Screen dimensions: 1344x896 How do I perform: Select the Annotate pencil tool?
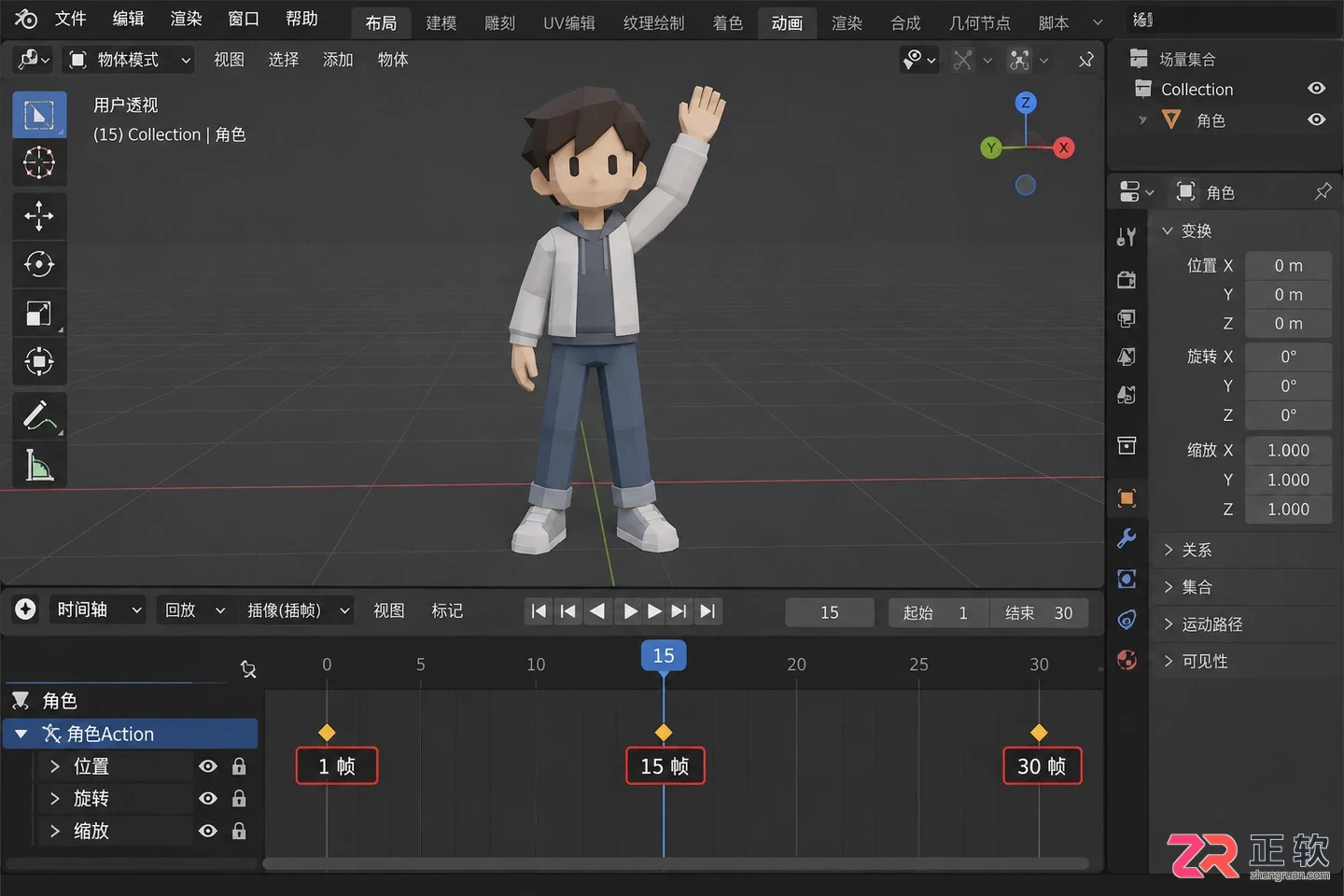[x=39, y=415]
